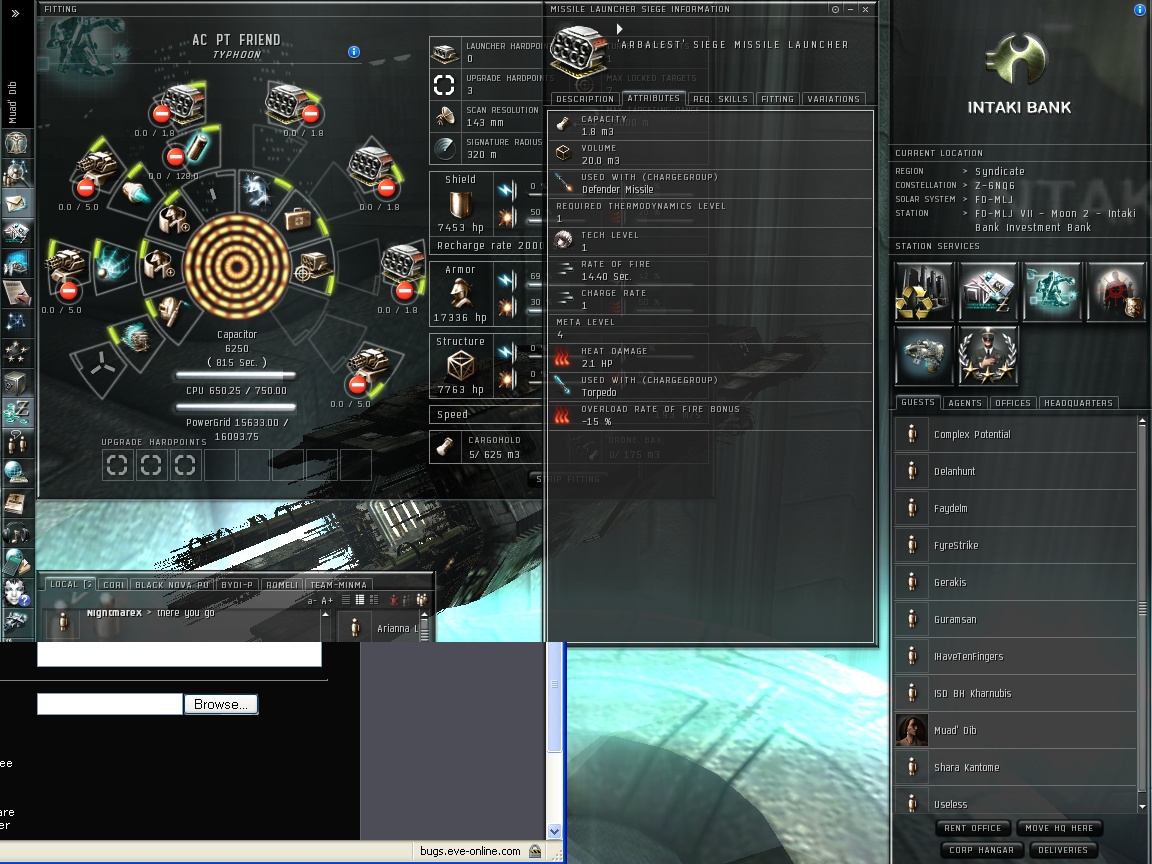Click the file path field beside Browse
The width and height of the screenshot is (1152, 864).
pos(109,705)
